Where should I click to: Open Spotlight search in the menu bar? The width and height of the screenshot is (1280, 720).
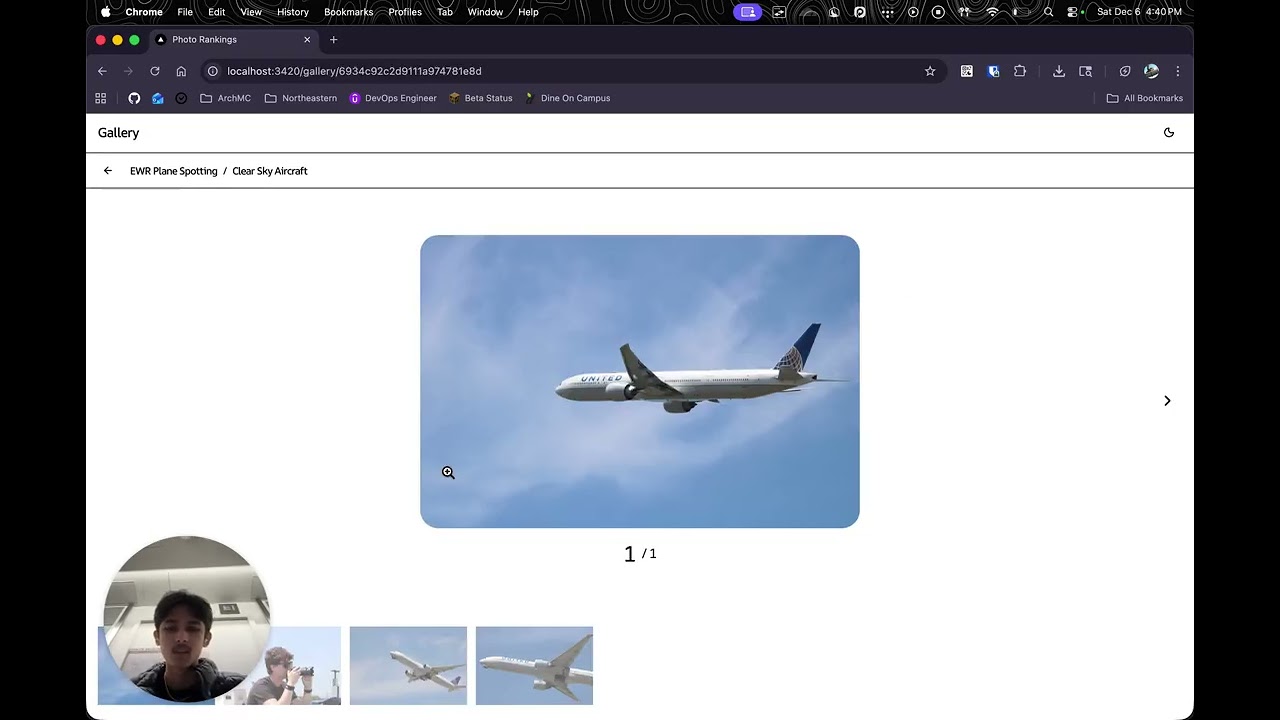pyautogui.click(x=1048, y=12)
